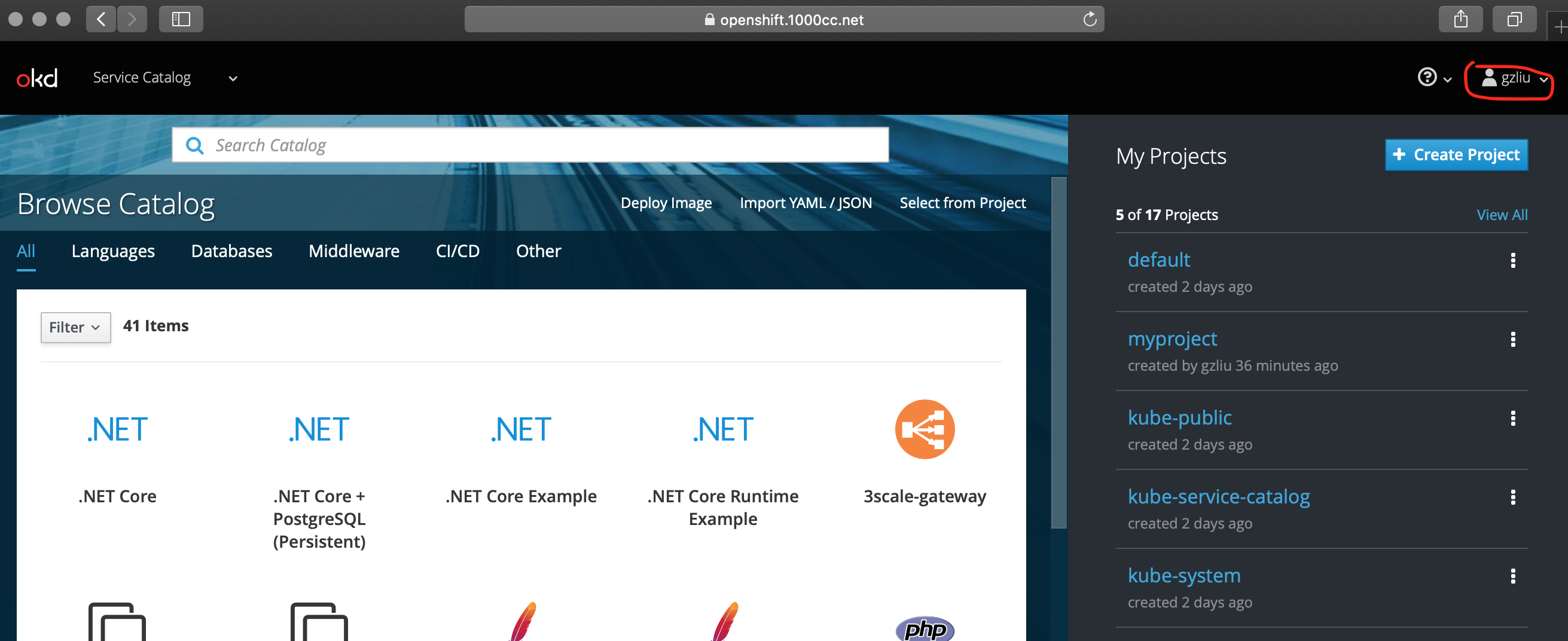
Task: Go back in browser history
Action: (101, 20)
